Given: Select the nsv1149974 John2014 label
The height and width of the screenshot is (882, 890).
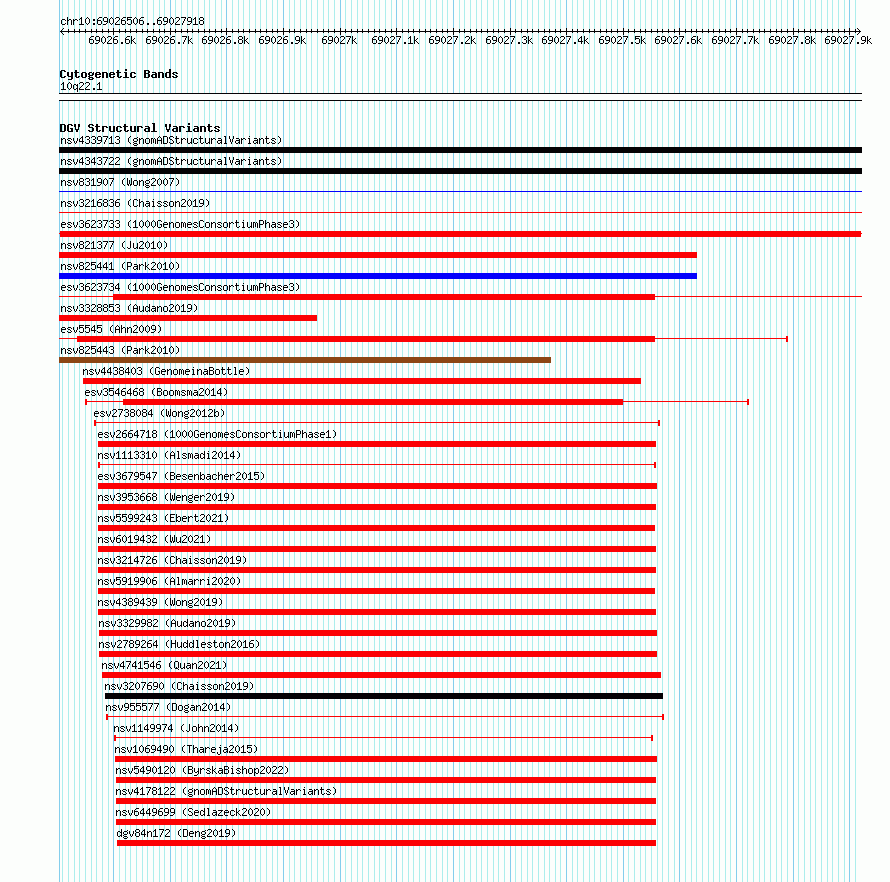Looking at the screenshot, I should pyautogui.click(x=177, y=728).
